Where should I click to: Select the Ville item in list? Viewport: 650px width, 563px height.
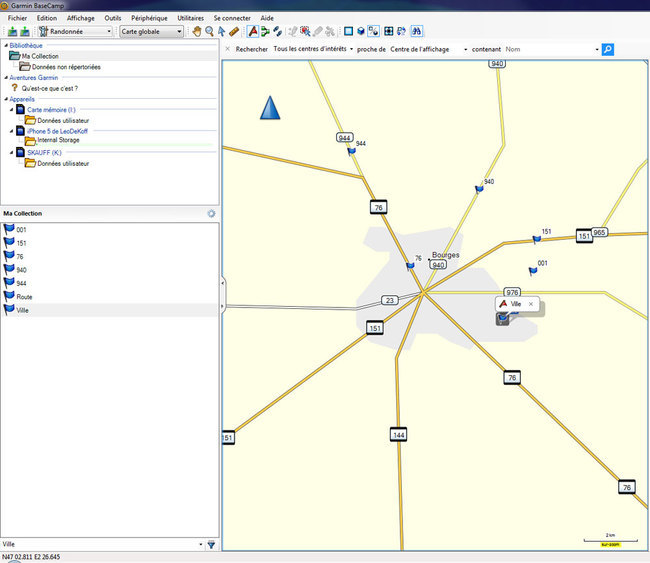coord(110,310)
